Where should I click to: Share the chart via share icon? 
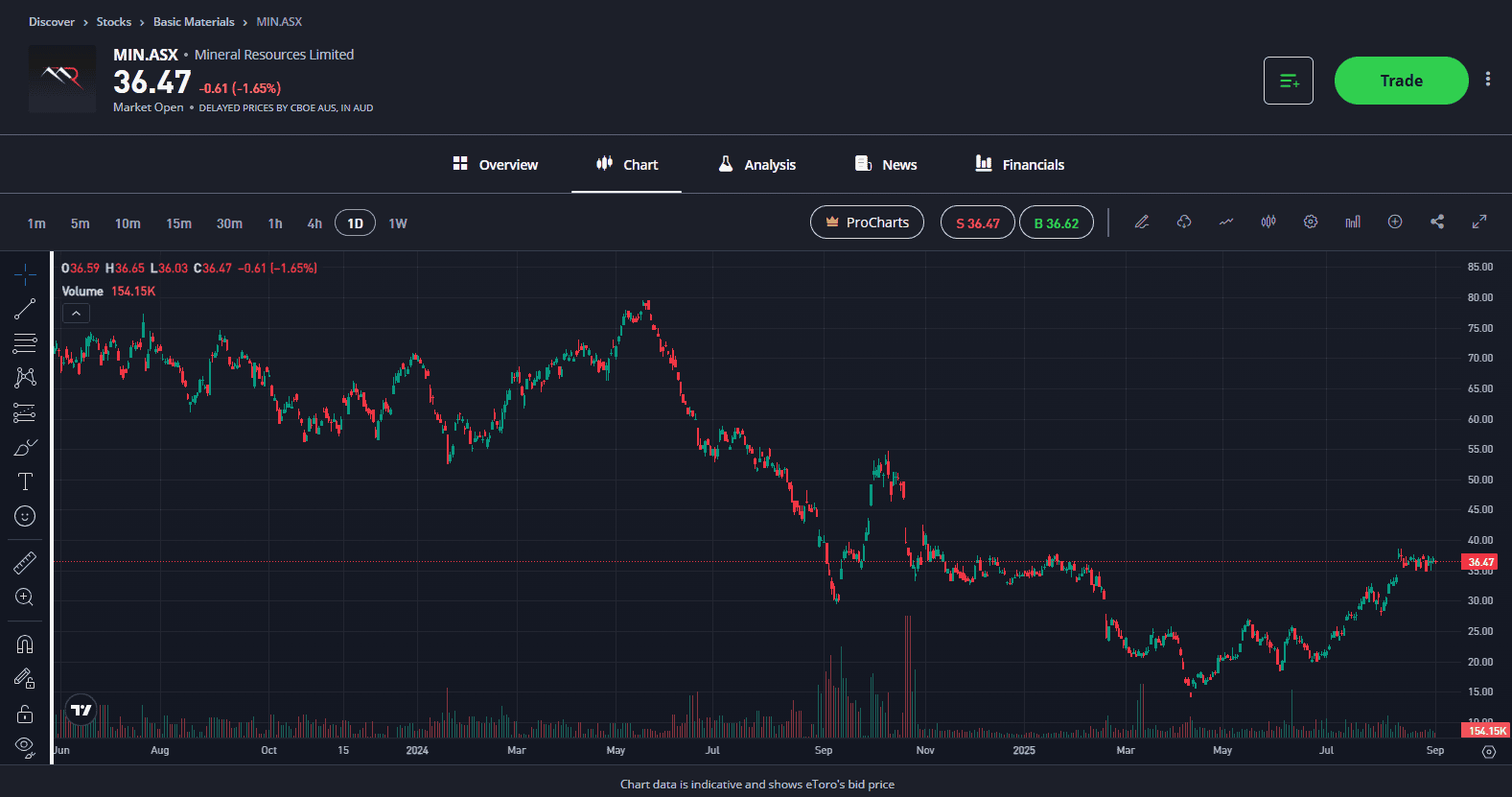click(x=1437, y=222)
